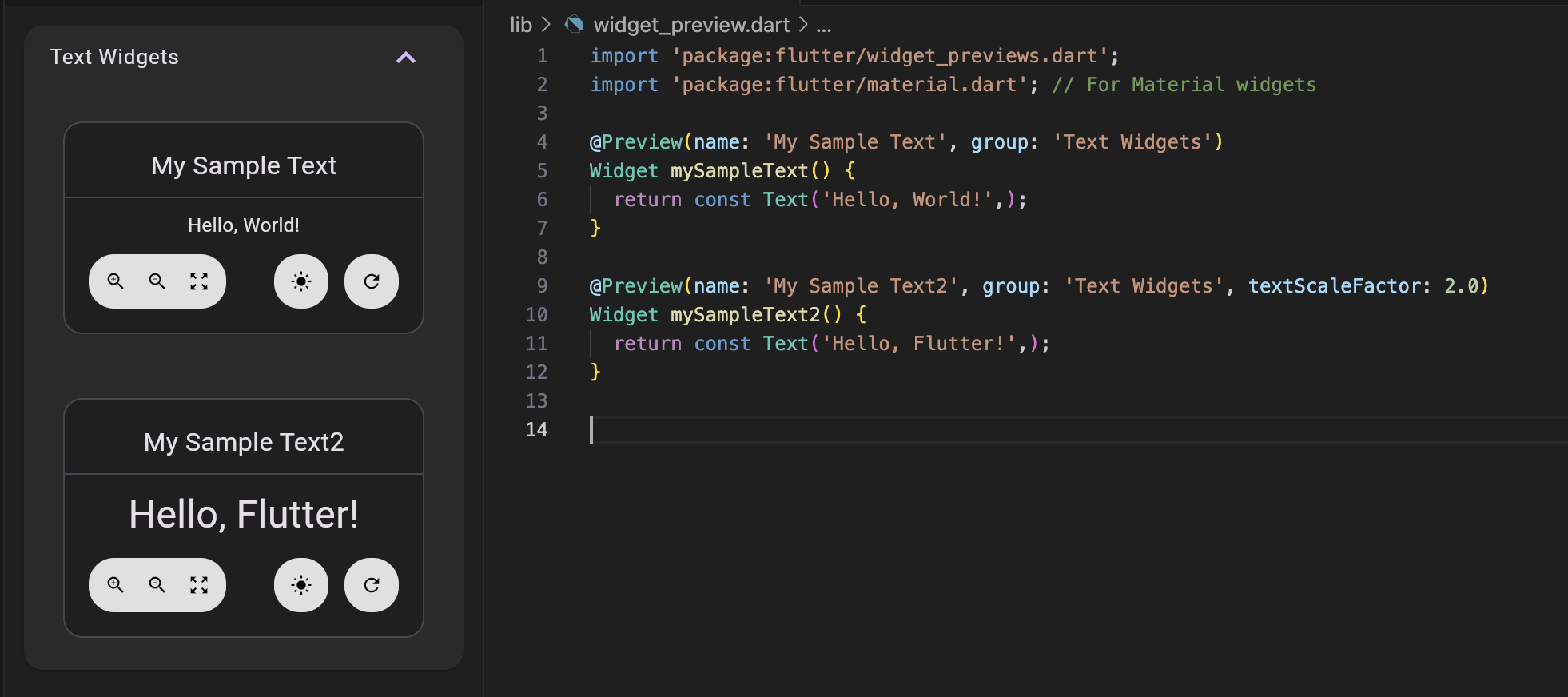Toggle light mode for My Sample Text2 preview
Image resolution: width=1568 pixels, height=697 pixels.
(301, 585)
